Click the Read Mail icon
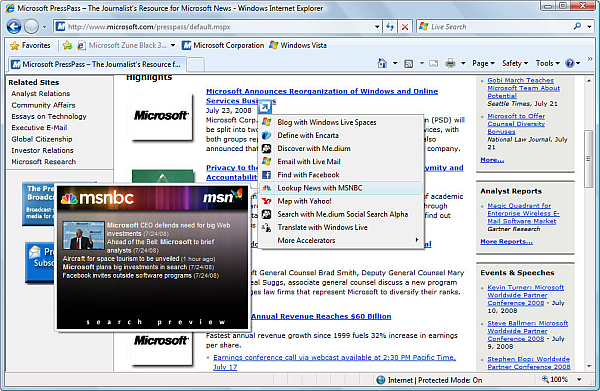Screen dimensions: 600x391 tap(434, 64)
